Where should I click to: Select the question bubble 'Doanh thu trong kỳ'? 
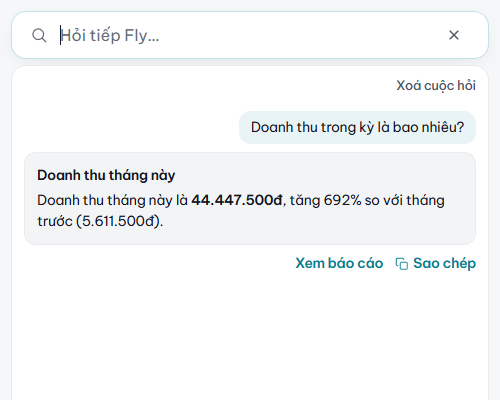[357, 127]
